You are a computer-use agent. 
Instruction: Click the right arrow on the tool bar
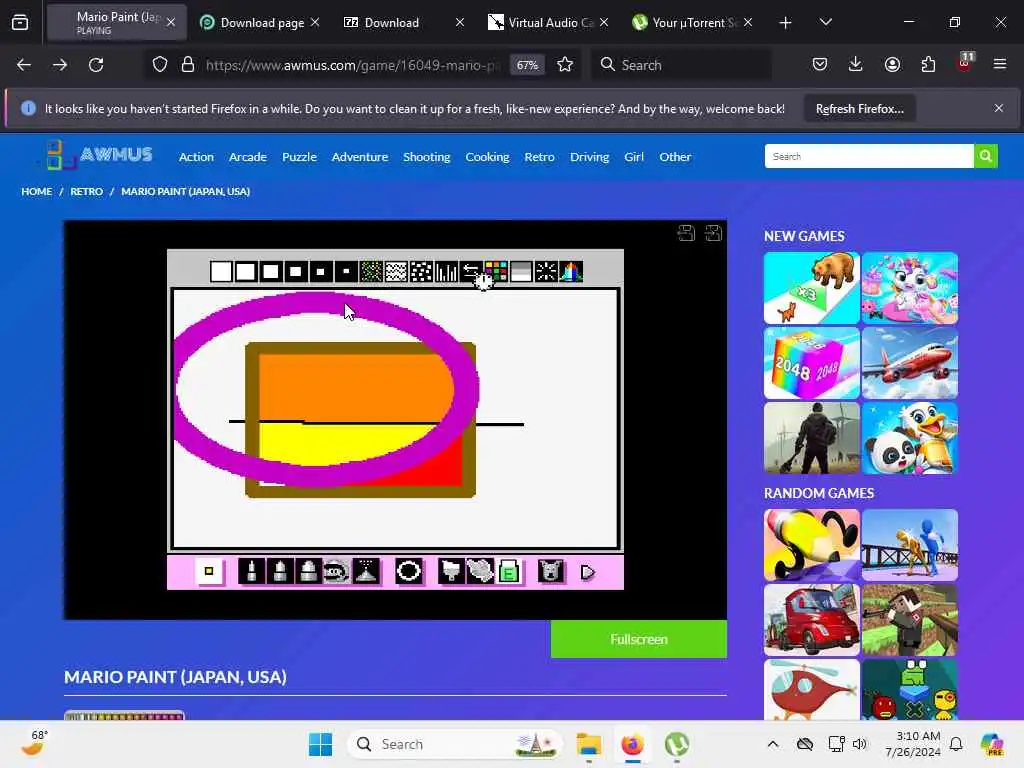click(x=587, y=572)
